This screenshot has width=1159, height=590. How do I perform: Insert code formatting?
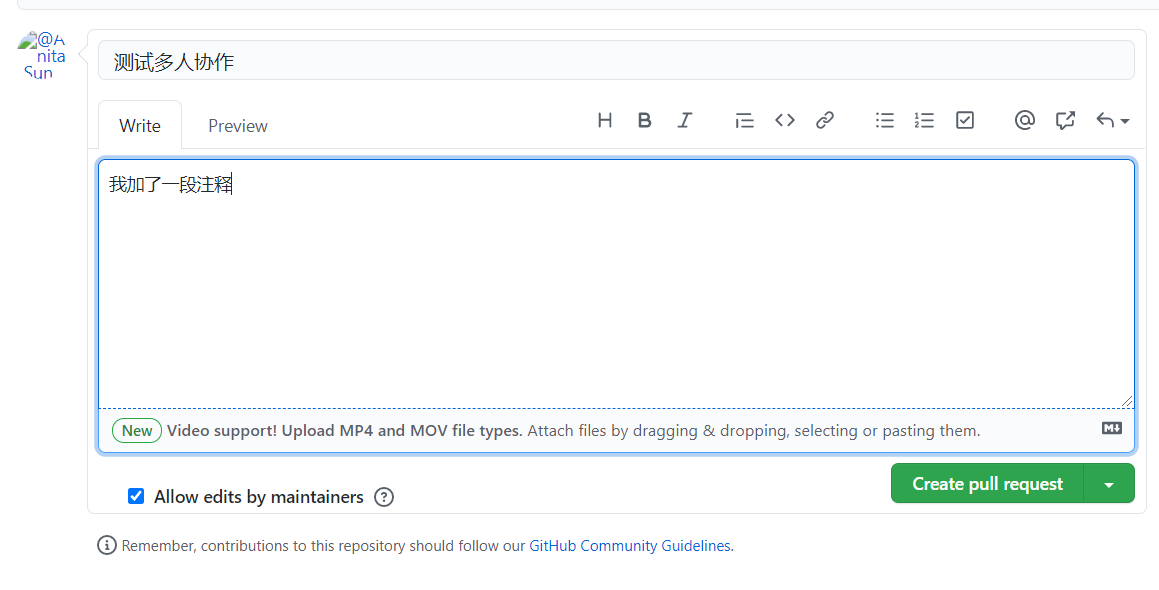[x=784, y=121]
